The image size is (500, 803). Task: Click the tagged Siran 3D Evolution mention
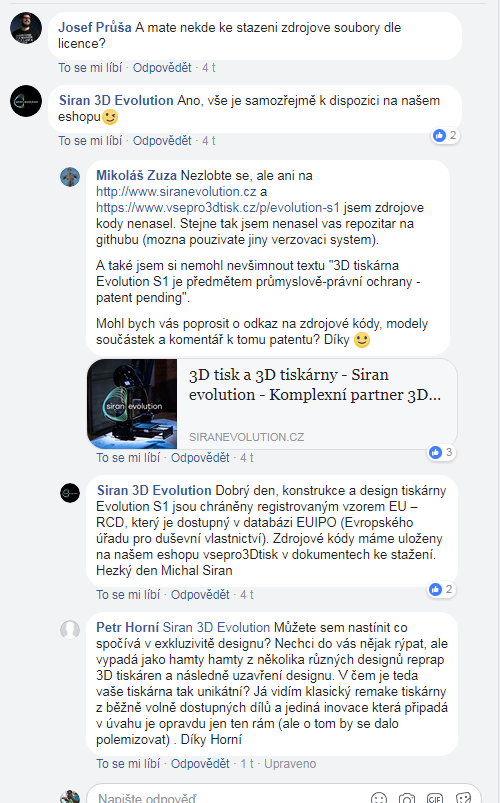point(216,627)
